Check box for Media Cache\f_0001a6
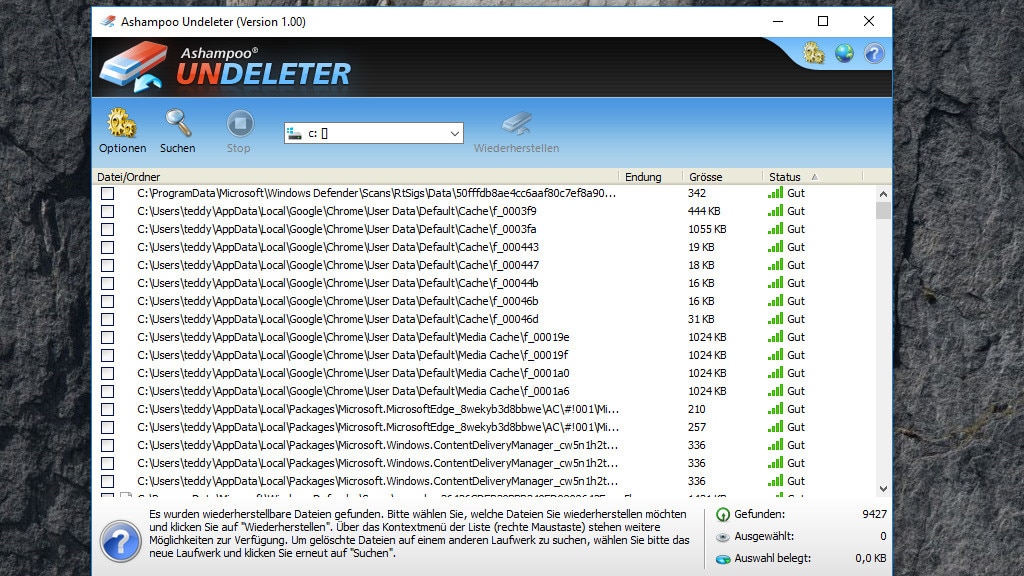Screen dimensions: 1024x576 click(108, 391)
